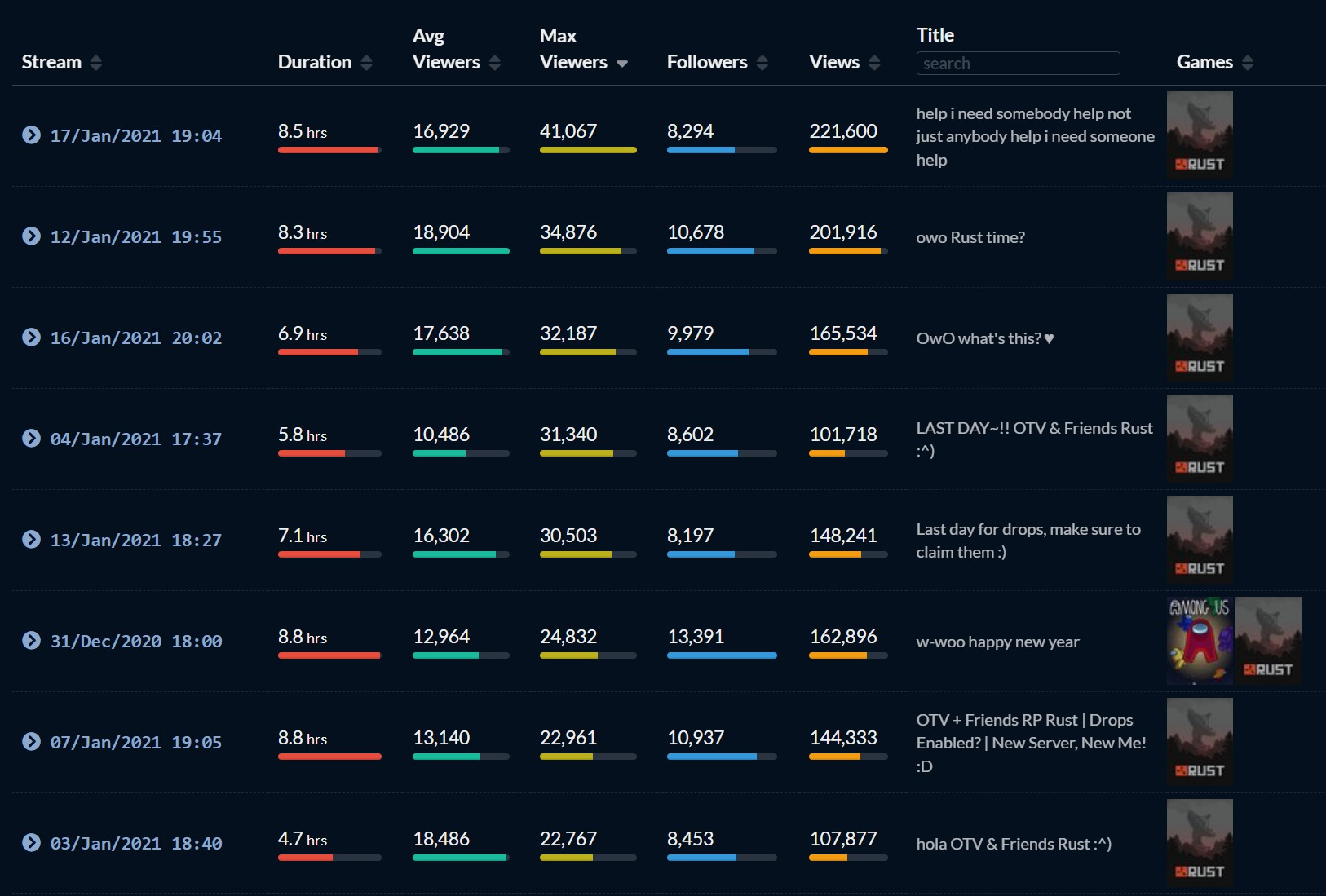Image resolution: width=1326 pixels, height=896 pixels.
Task: Click Rust game thumbnail for 12/Jan/2021 stream
Action: [1200, 236]
